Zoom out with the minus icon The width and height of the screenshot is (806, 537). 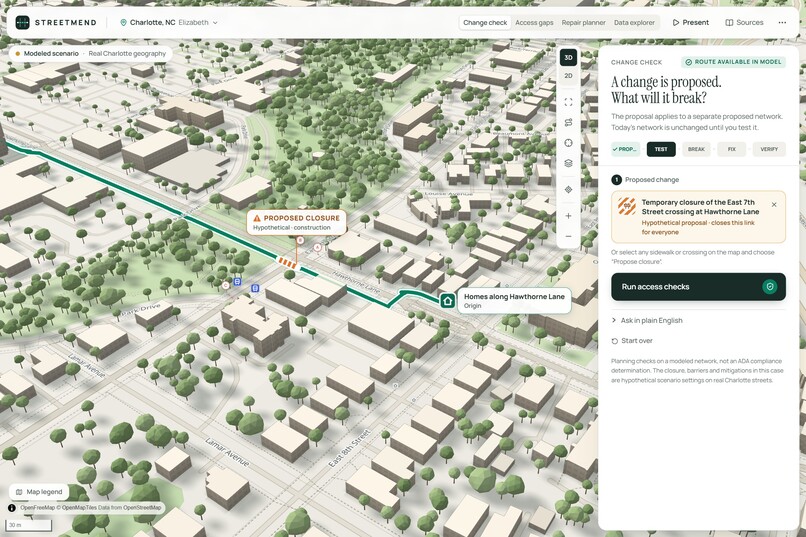tap(568, 236)
